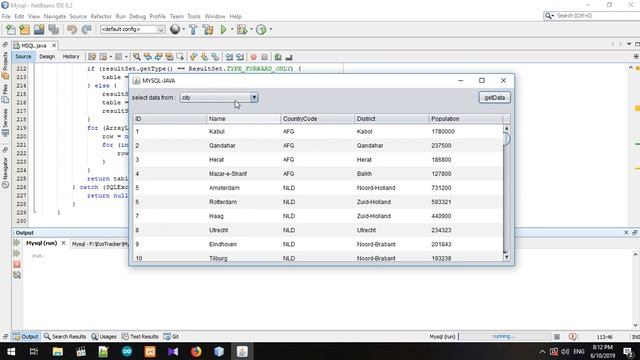Open the Usages bottom tab
The height and width of the screenshot is (360, 640).
click(x=104, y=337)
